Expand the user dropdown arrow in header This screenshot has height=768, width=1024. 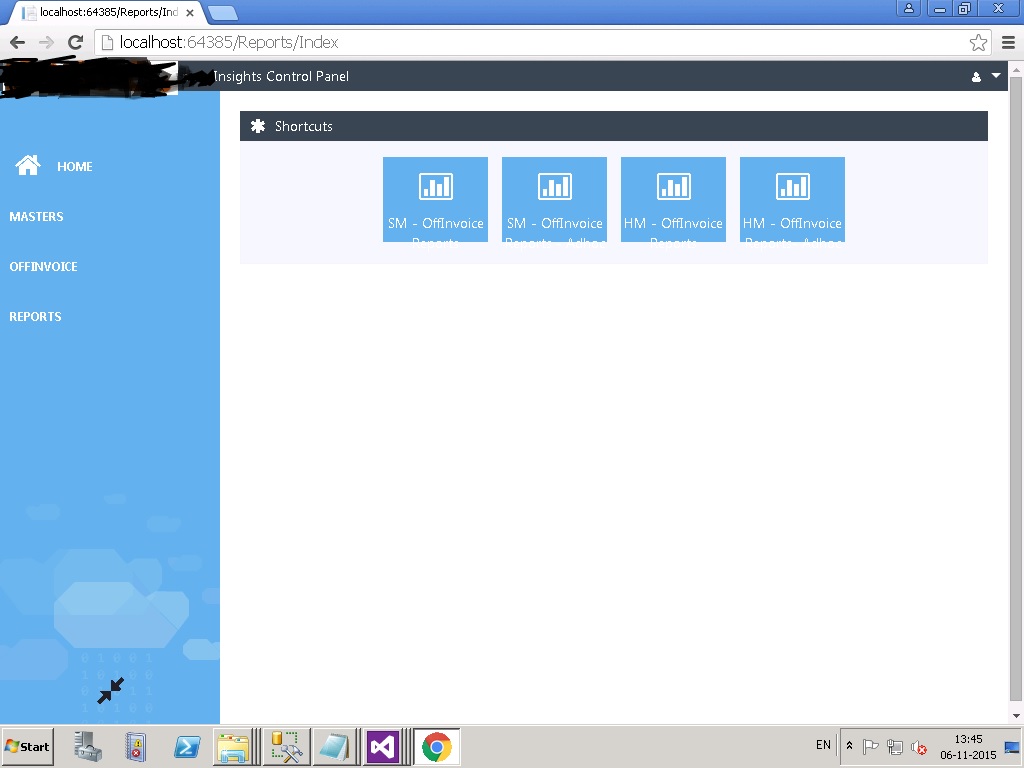coord(996,76)
